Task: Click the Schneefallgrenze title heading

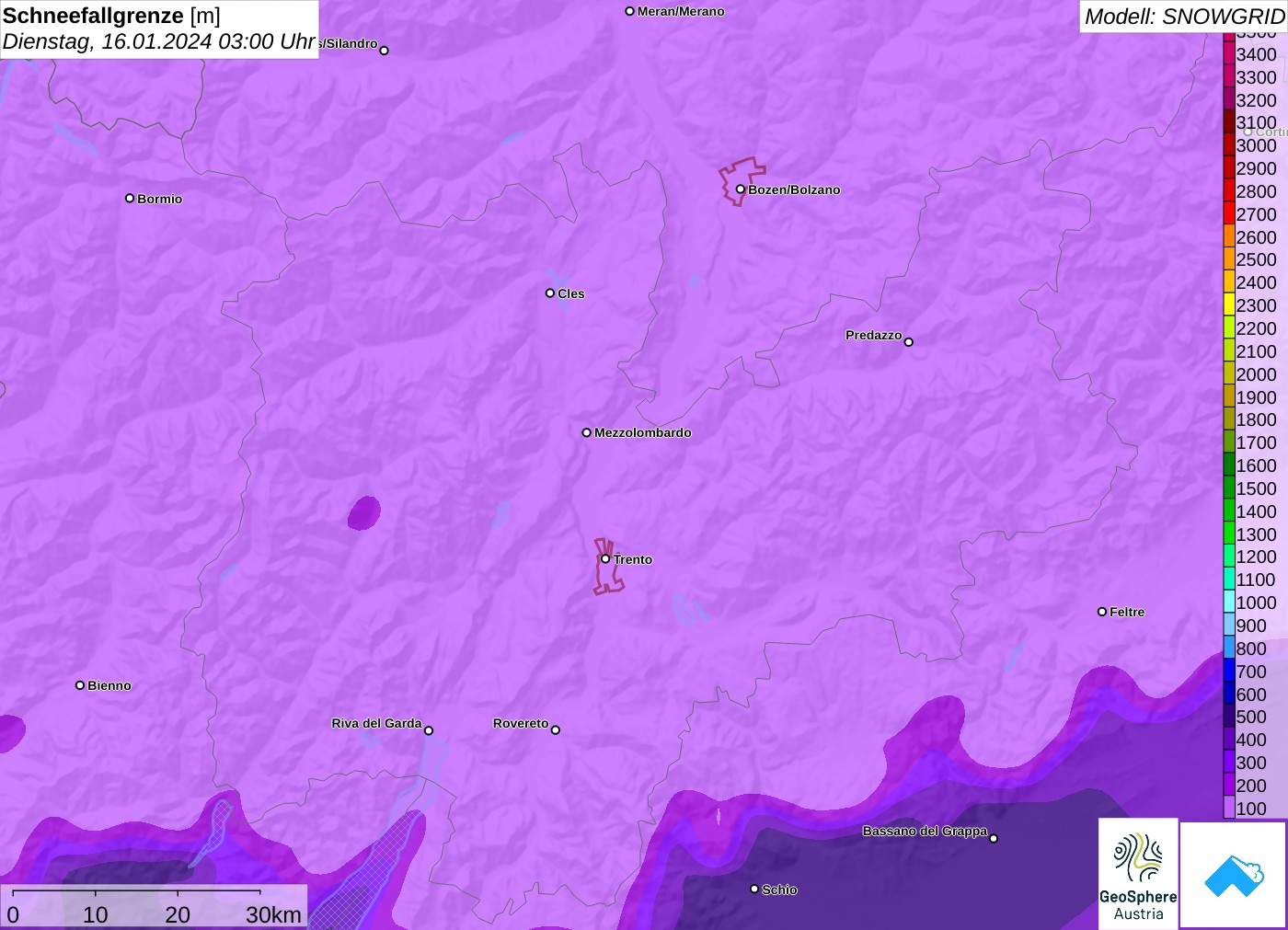Action: pyautogui.click(x=93, y=16)
